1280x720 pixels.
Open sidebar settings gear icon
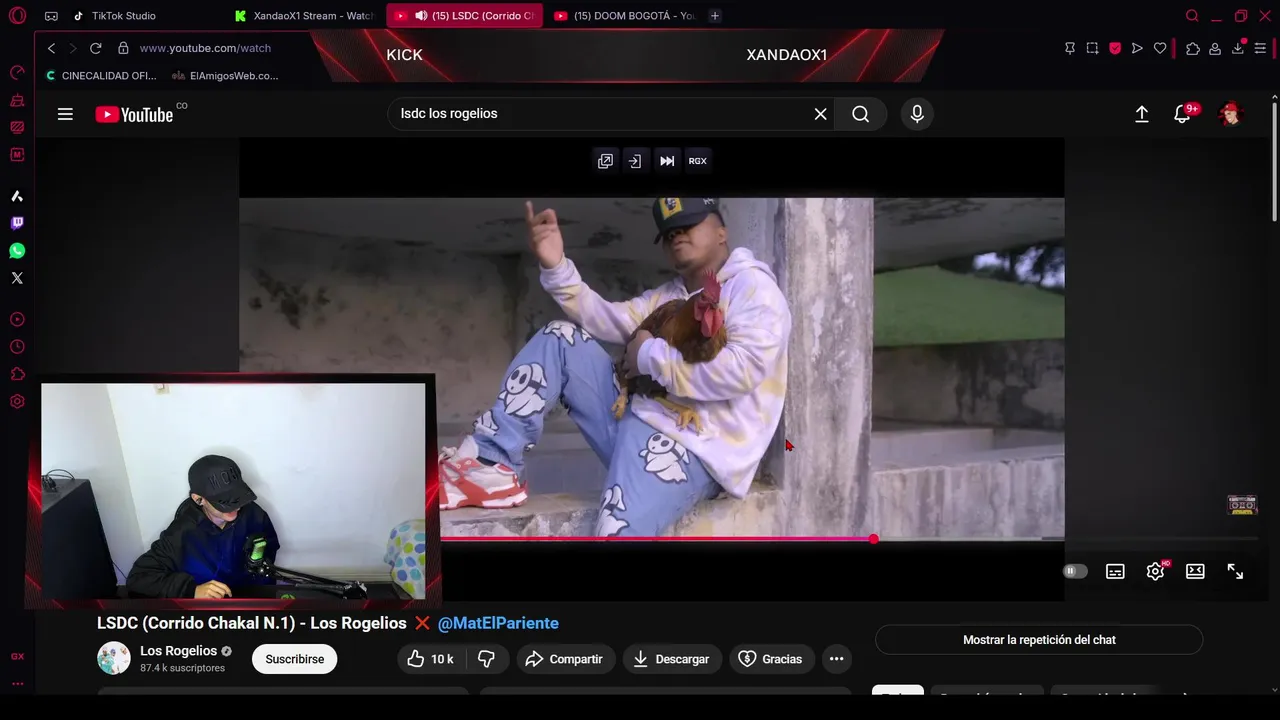coord(17,402)
